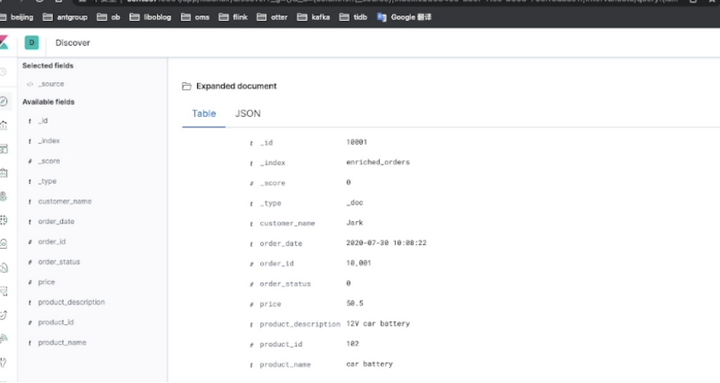Click the order_date value 2020-07-30 10:08:22
Viewport: 720px width, 383px height.
coord(386,243)
